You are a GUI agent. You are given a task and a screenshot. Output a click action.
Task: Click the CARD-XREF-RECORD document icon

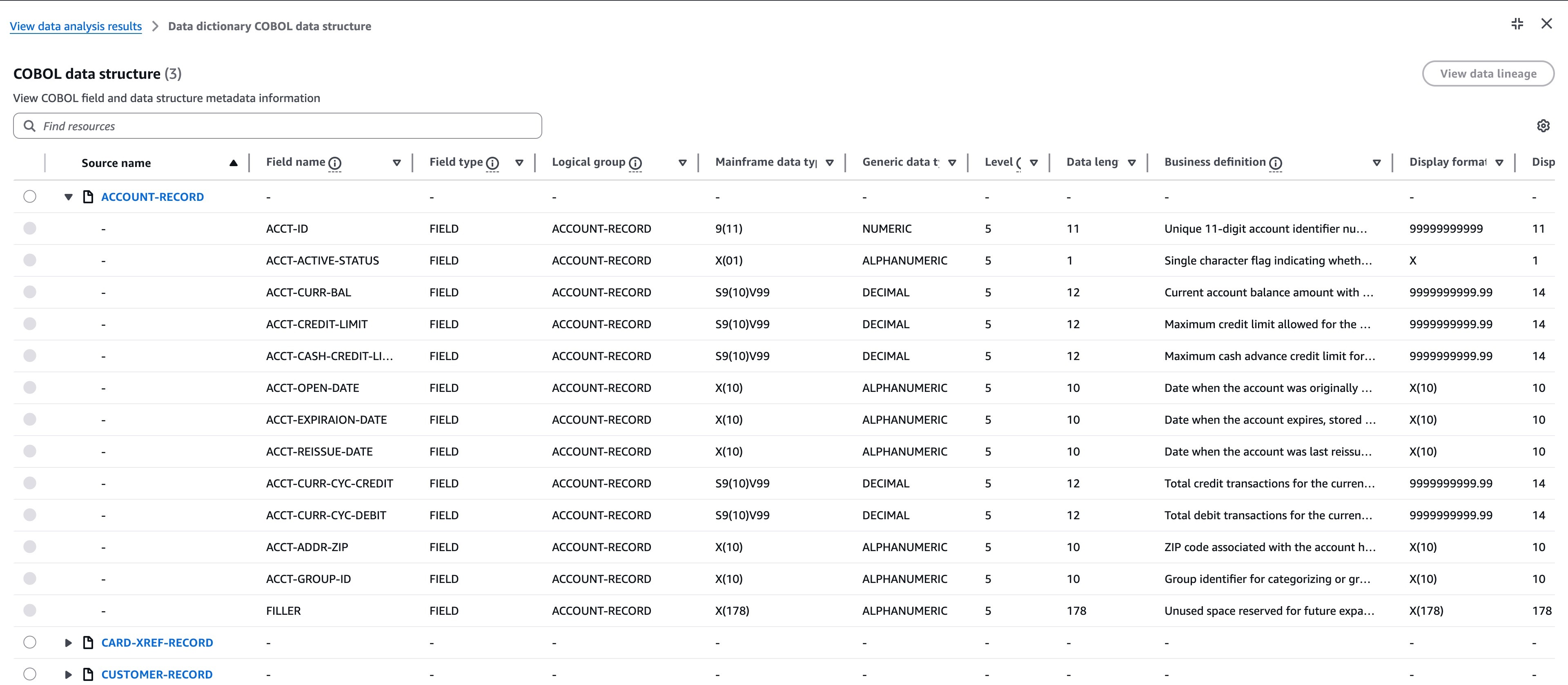(88, 642)
